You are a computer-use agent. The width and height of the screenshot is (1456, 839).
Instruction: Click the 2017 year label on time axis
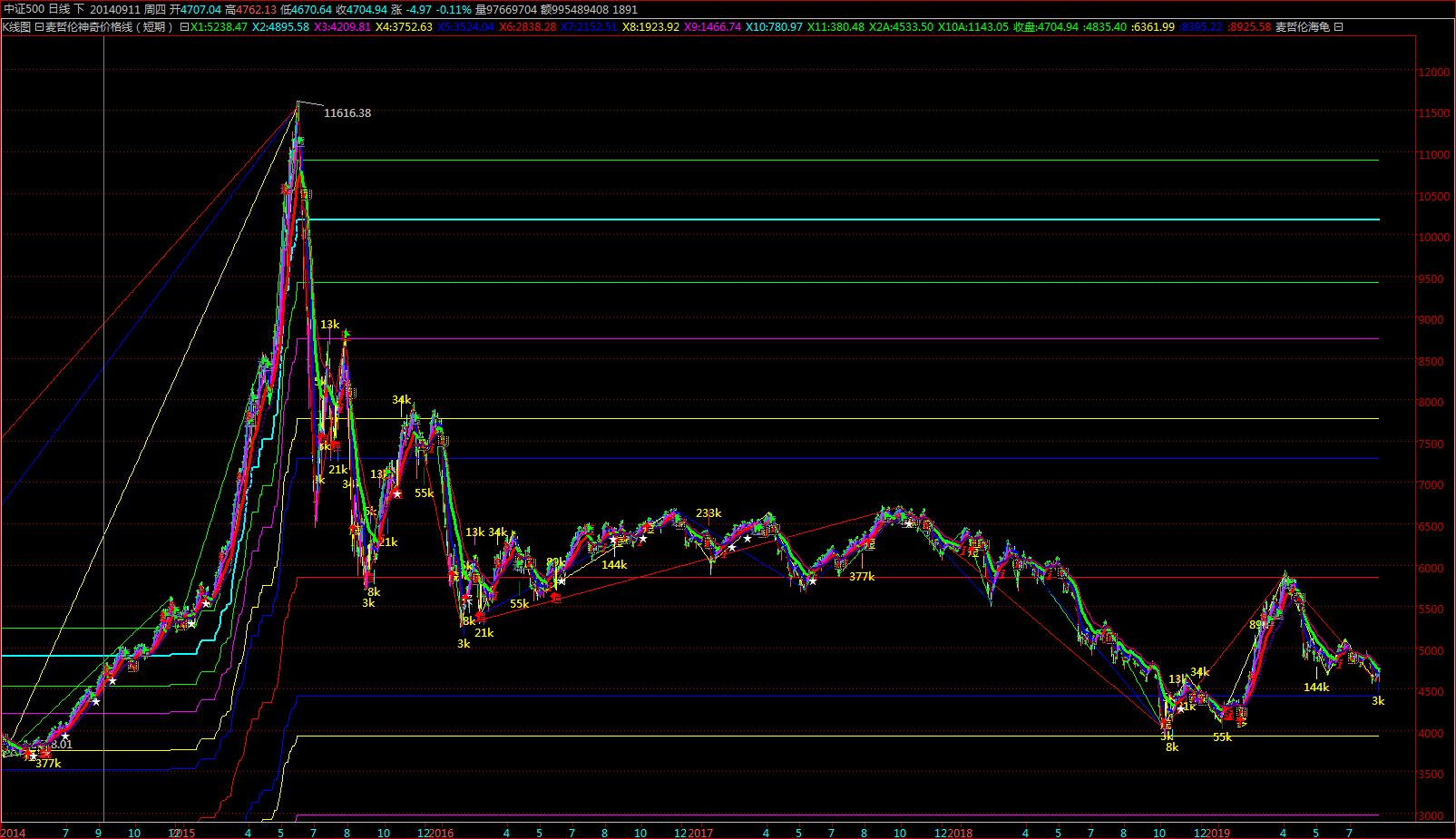tap(699, 833)
